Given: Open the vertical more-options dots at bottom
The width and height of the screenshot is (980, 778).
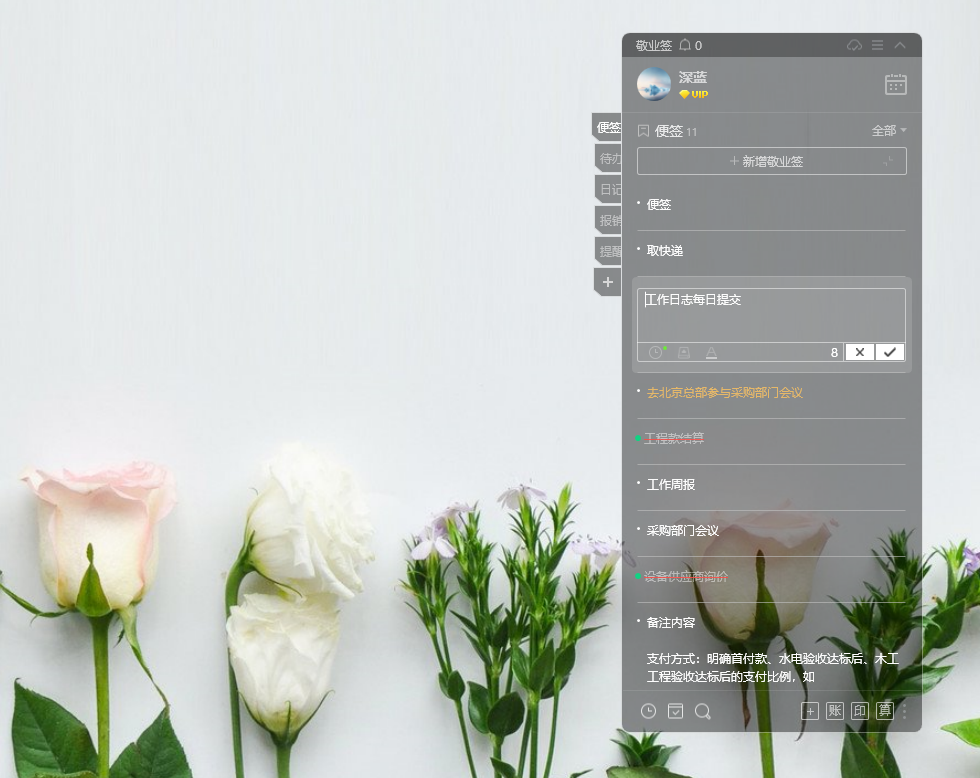Looking at the screenshot, I should (x=905, y=711).
